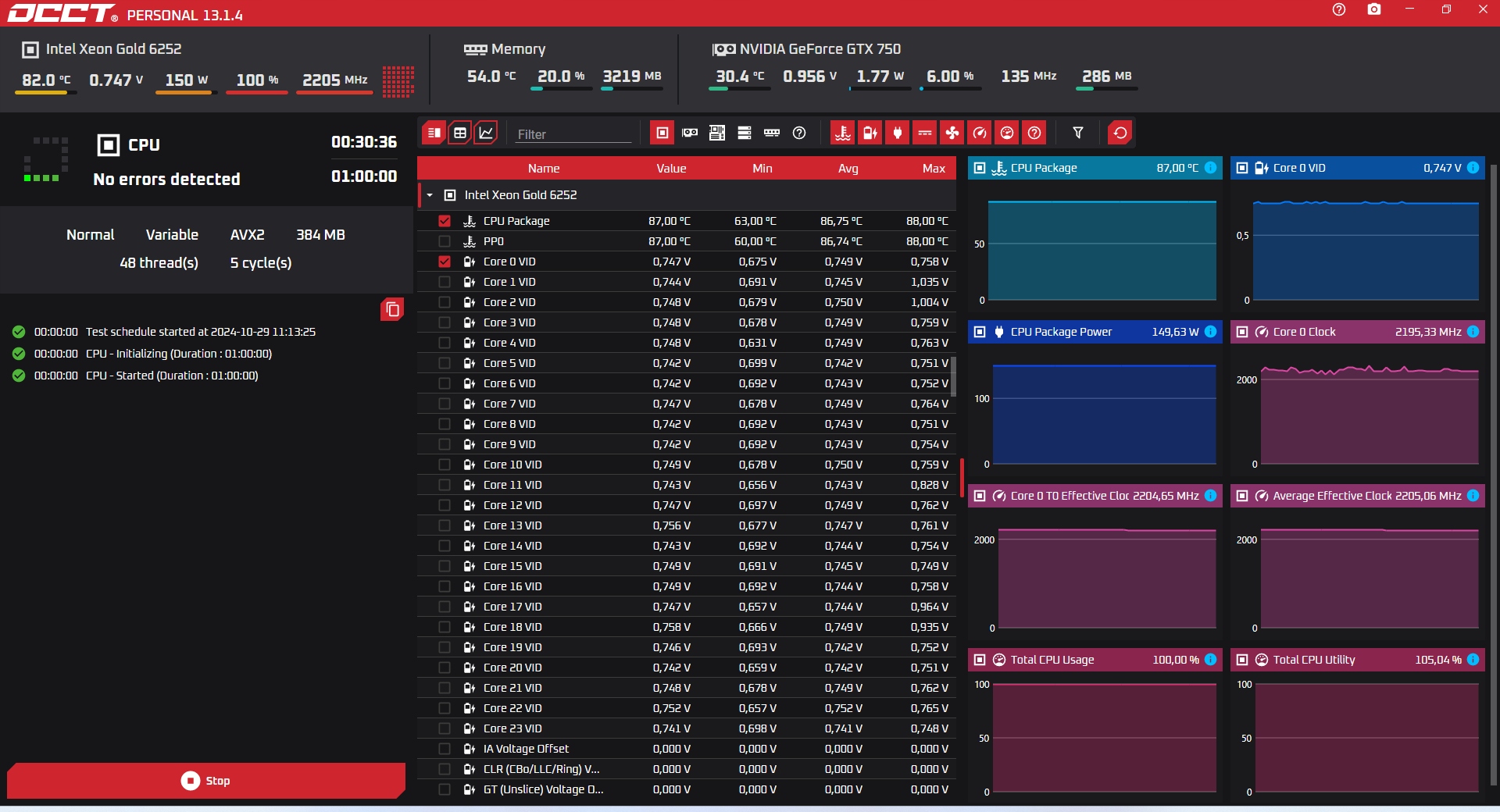The height and width of the screenshot is (812, 1500).
Task: Select the Core 0 Clock graph title bar
Action: [x=1358, y=332]
